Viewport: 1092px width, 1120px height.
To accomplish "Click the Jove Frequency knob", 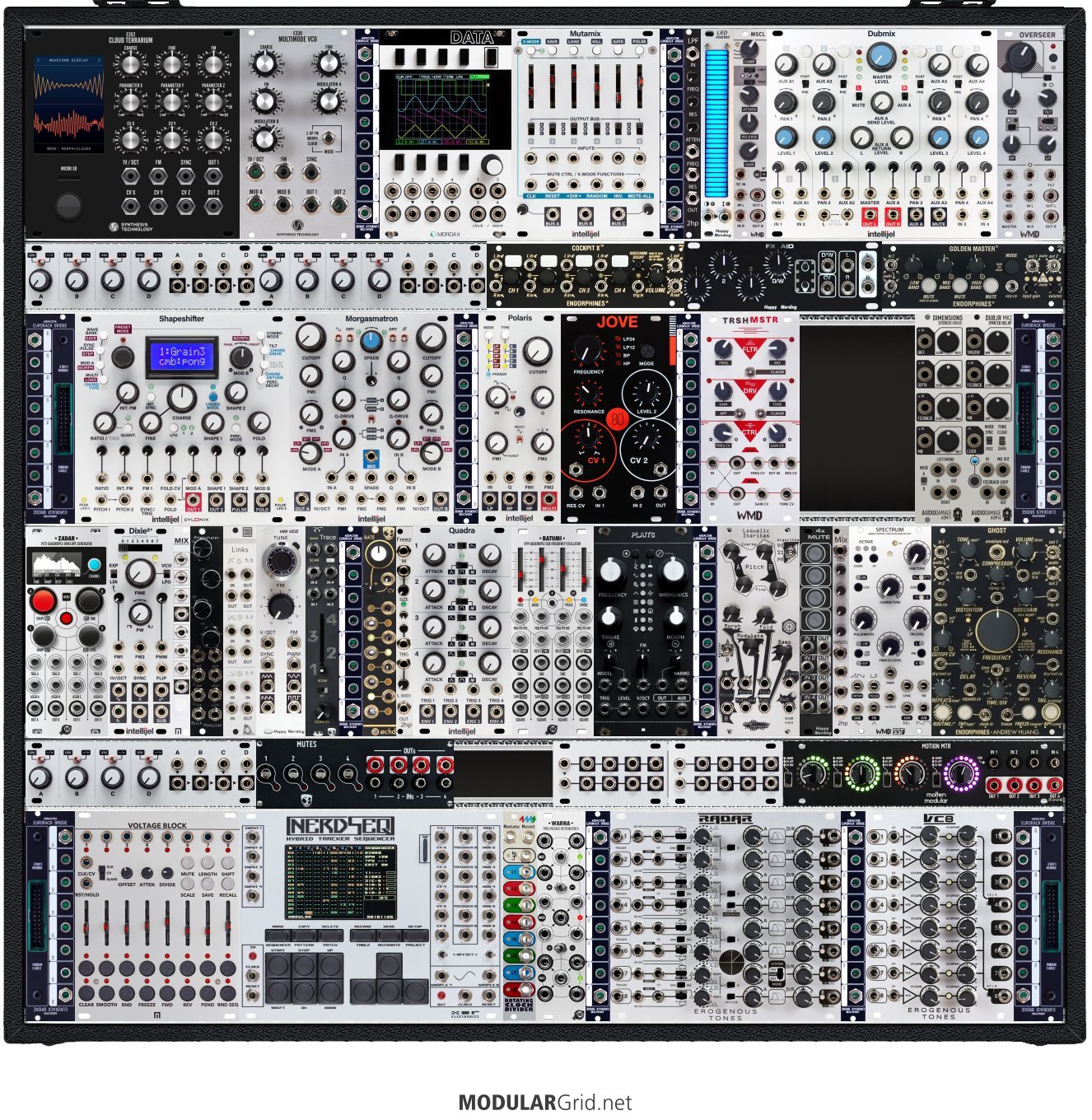I will 588,350.
